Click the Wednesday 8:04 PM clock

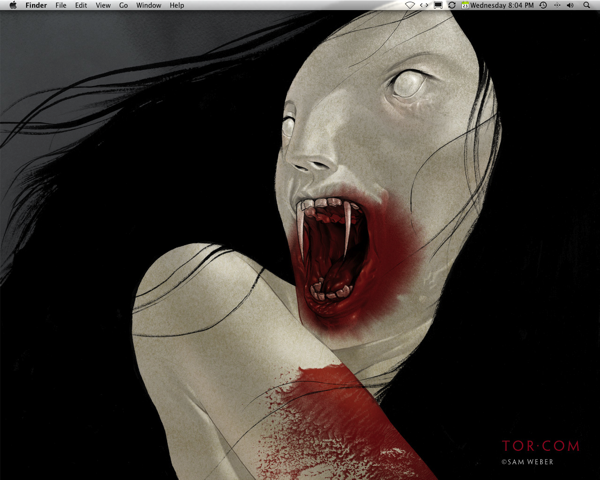(502, 5)
